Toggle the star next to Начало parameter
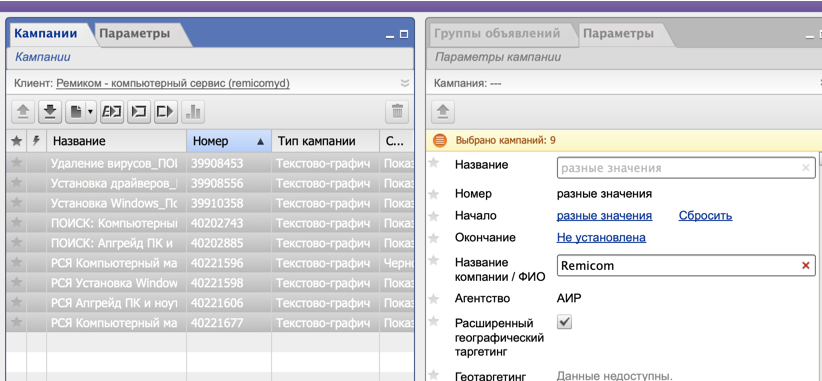 pyautogui.click(x=434, y=216)
